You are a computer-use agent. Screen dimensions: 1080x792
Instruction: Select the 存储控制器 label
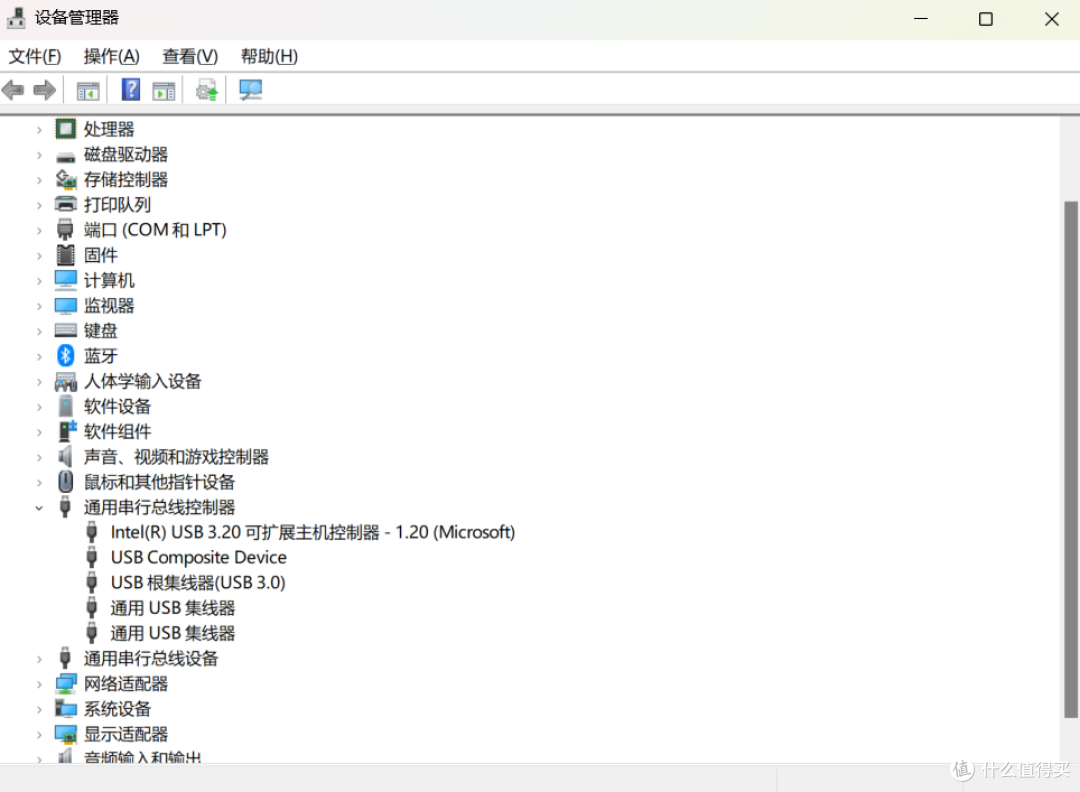pyautogui.click(x=126, y=180)
